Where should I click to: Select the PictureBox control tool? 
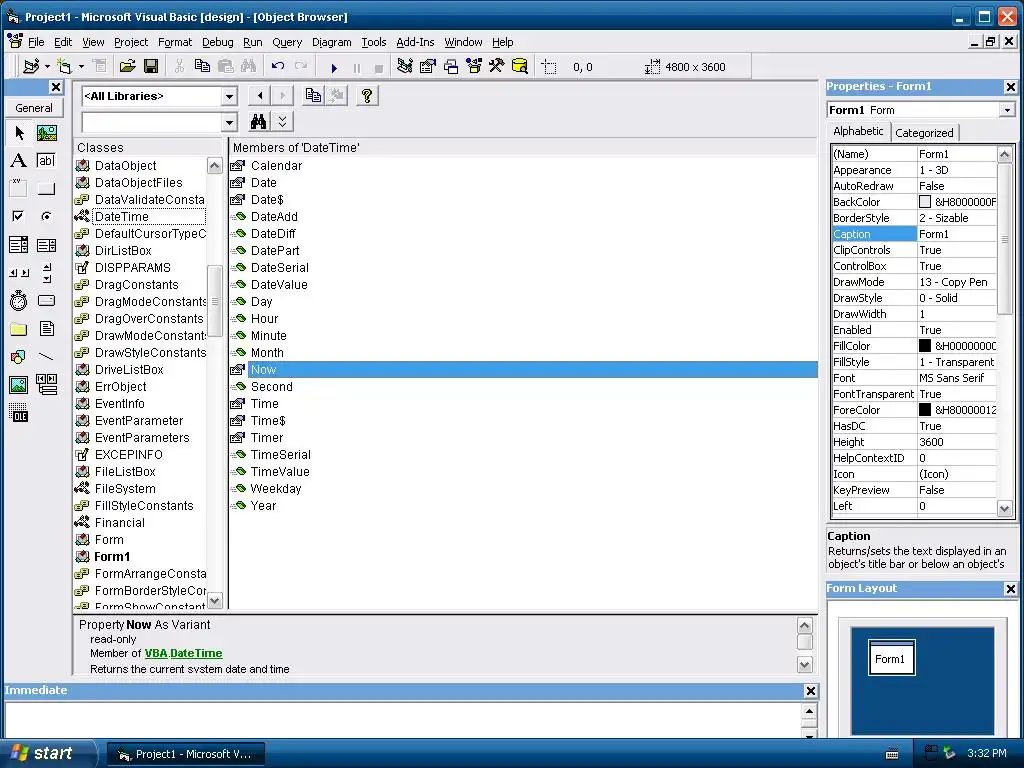pyautogui.click(x=46, y=133)
